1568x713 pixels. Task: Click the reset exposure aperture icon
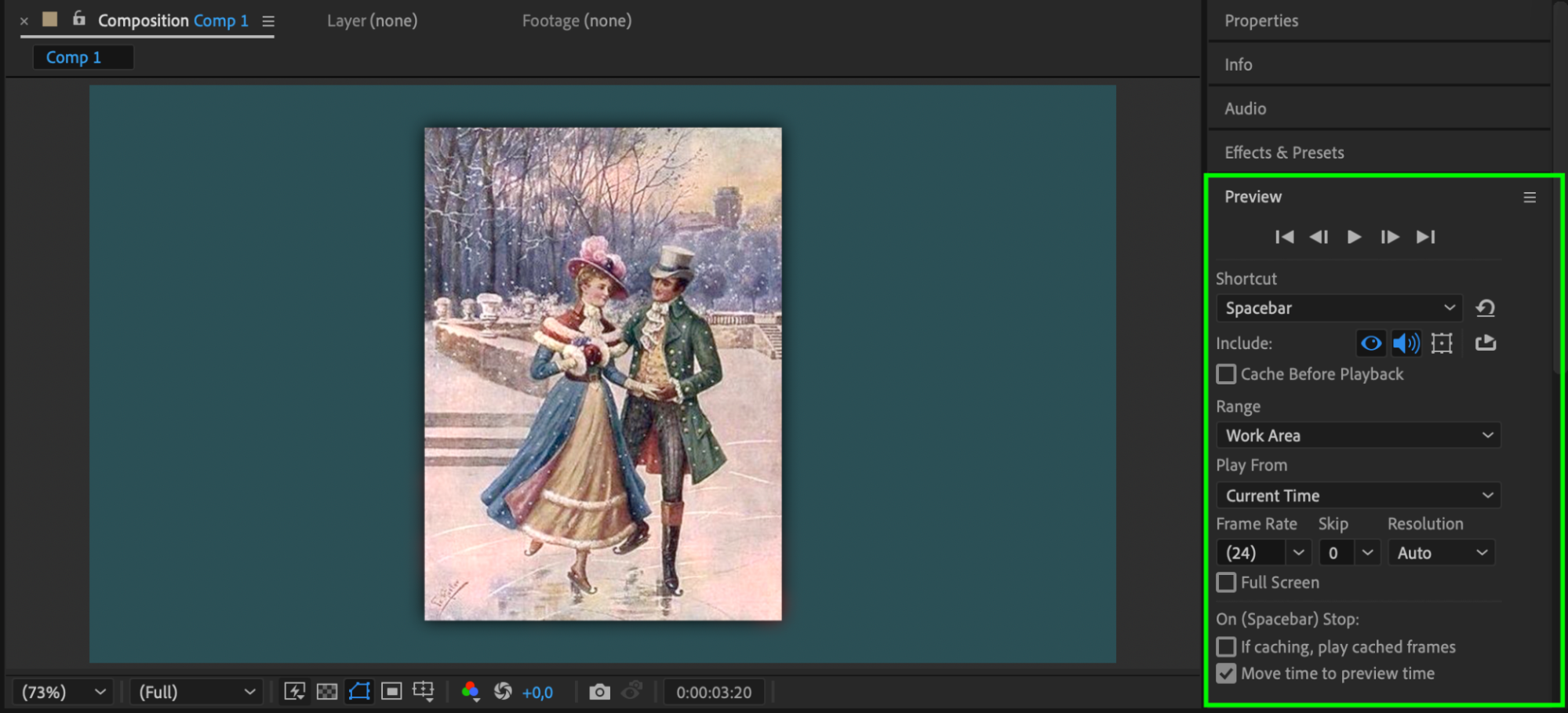point(503,692)
